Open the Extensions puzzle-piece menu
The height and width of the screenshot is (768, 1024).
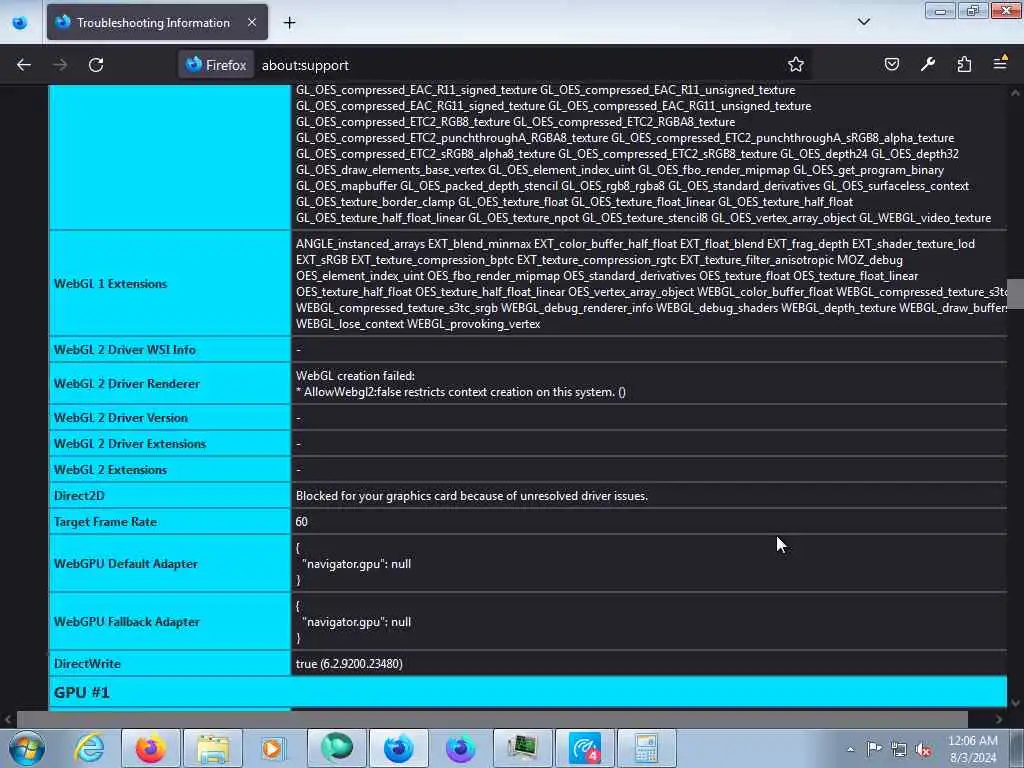(964, 64)
